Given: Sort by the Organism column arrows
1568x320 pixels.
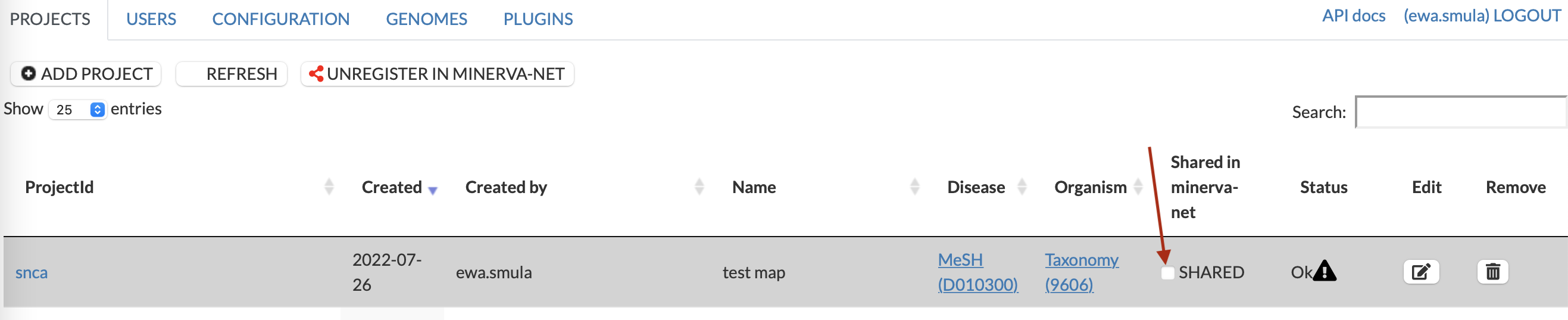Looking at the screenshot, I should pyautogui.click(x=1138, y=187).
